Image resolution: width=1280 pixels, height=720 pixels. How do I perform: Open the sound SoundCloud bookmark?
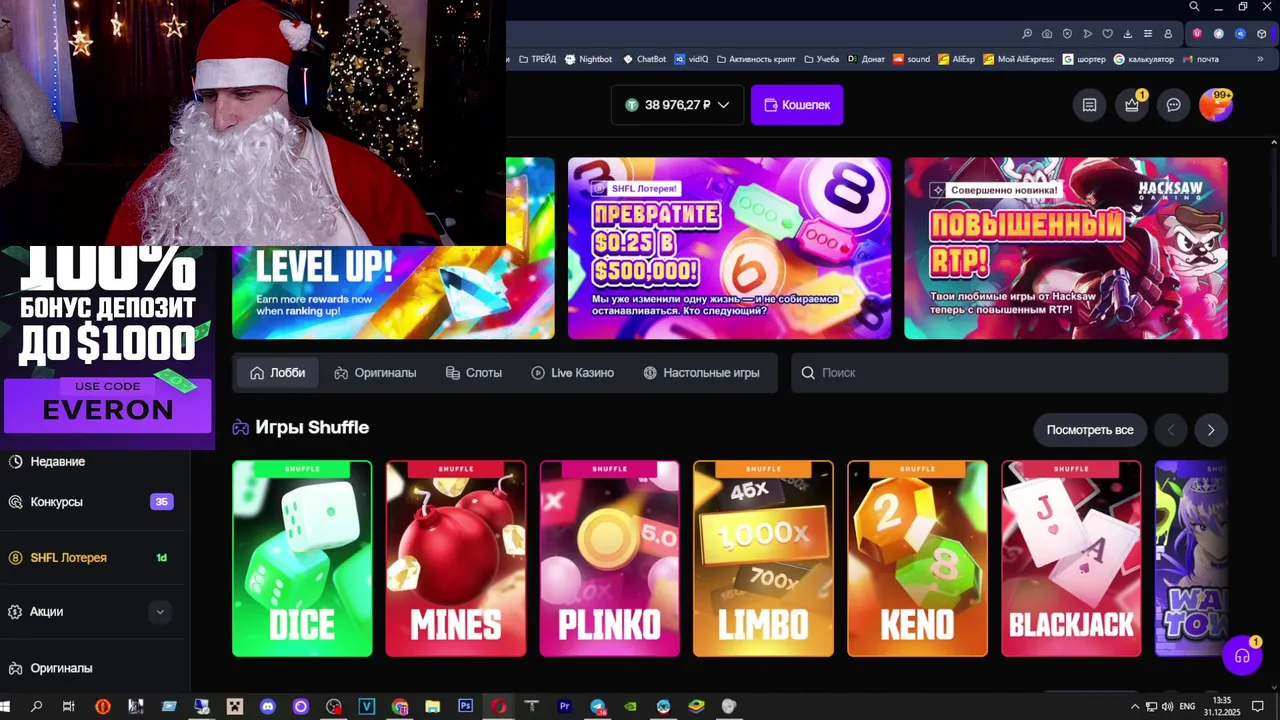pos(911,59)
